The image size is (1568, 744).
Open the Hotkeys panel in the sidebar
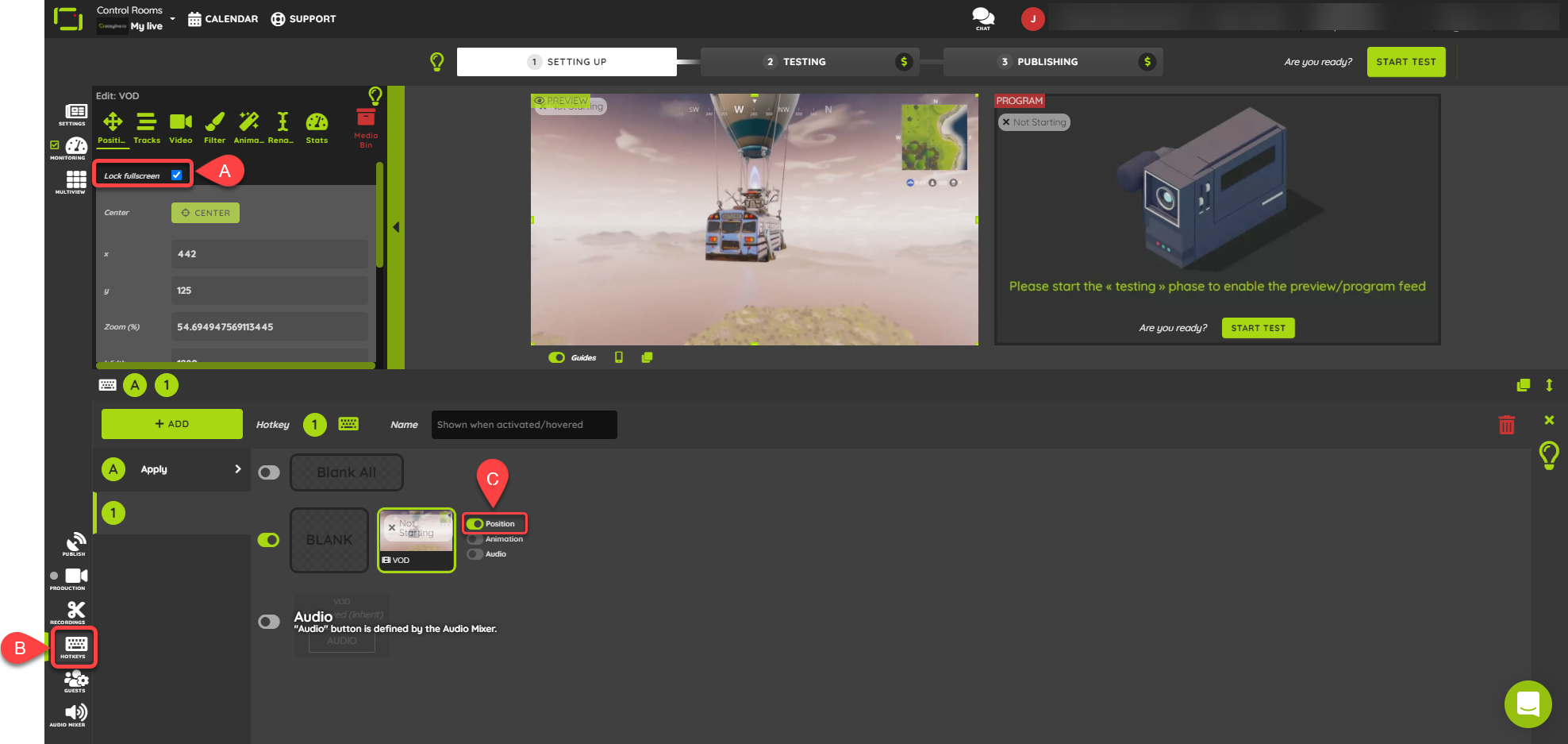[75, 647]
